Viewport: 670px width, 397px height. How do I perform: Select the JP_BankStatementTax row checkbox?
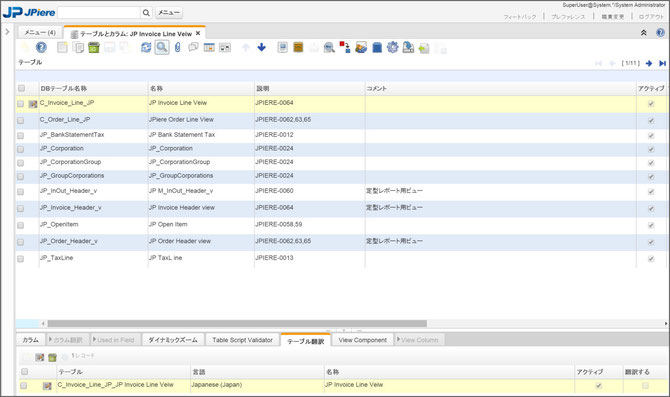tap(21, 135)
